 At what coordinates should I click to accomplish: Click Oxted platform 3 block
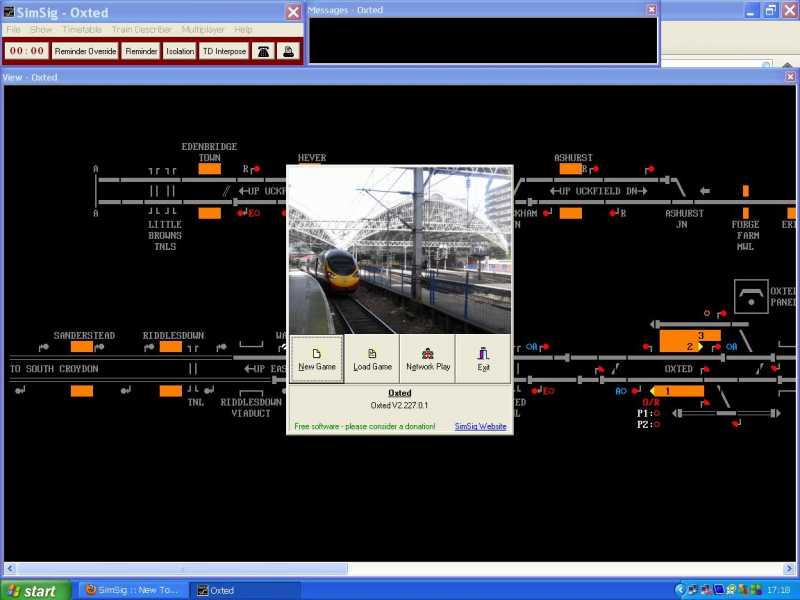tap(690, 335)
